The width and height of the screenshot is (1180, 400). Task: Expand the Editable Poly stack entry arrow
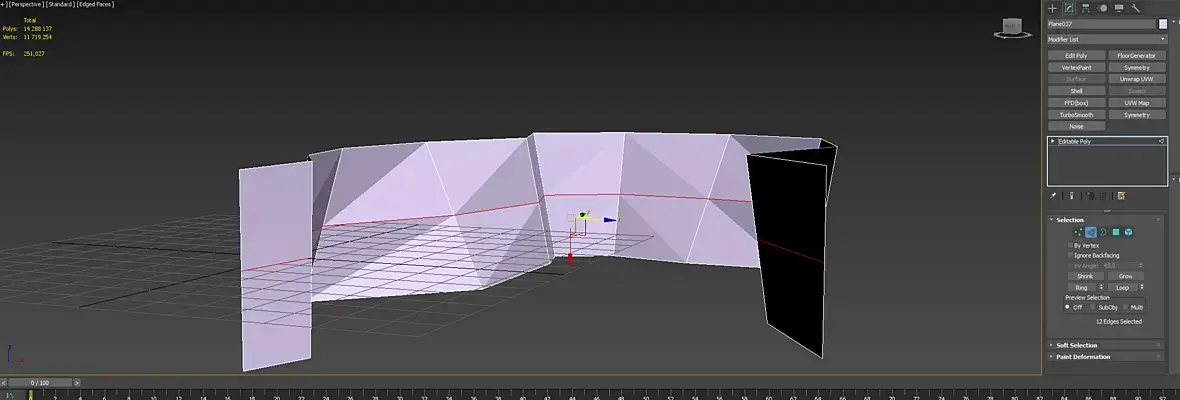pyautogui.click(x=1053, y=141)
